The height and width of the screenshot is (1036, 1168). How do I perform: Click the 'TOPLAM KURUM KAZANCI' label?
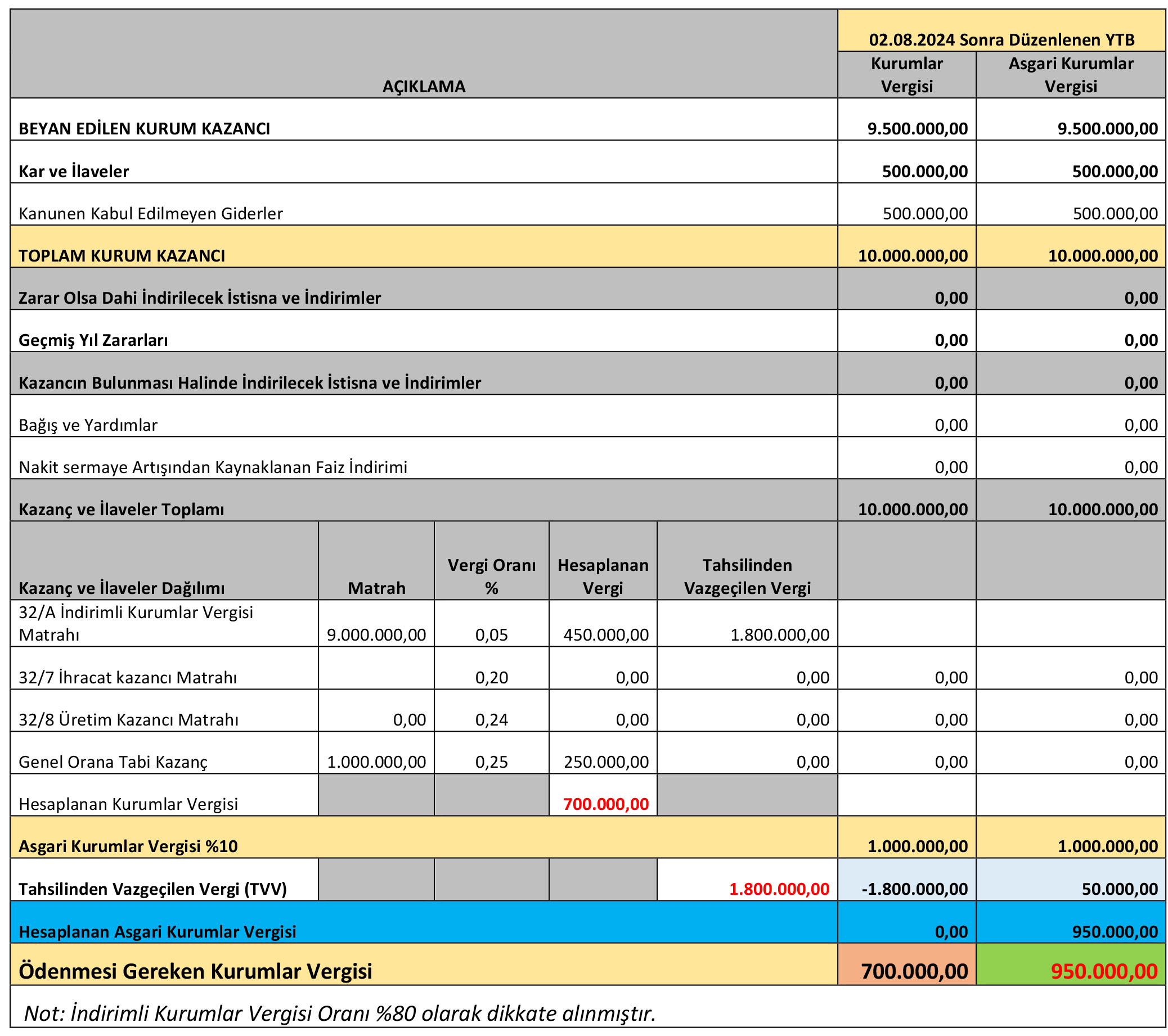click(122, 256)
